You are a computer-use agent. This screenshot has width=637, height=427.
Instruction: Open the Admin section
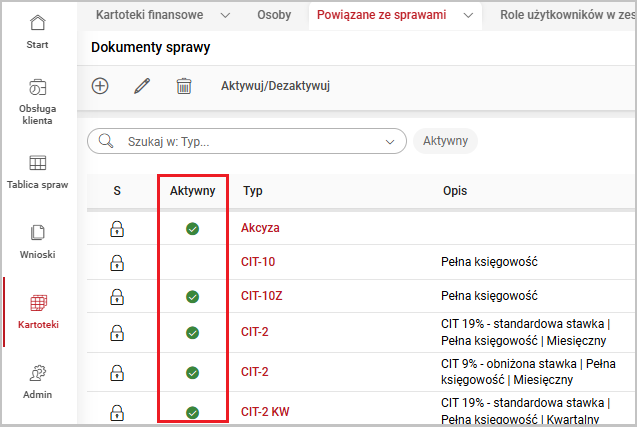tap(37, 380)
